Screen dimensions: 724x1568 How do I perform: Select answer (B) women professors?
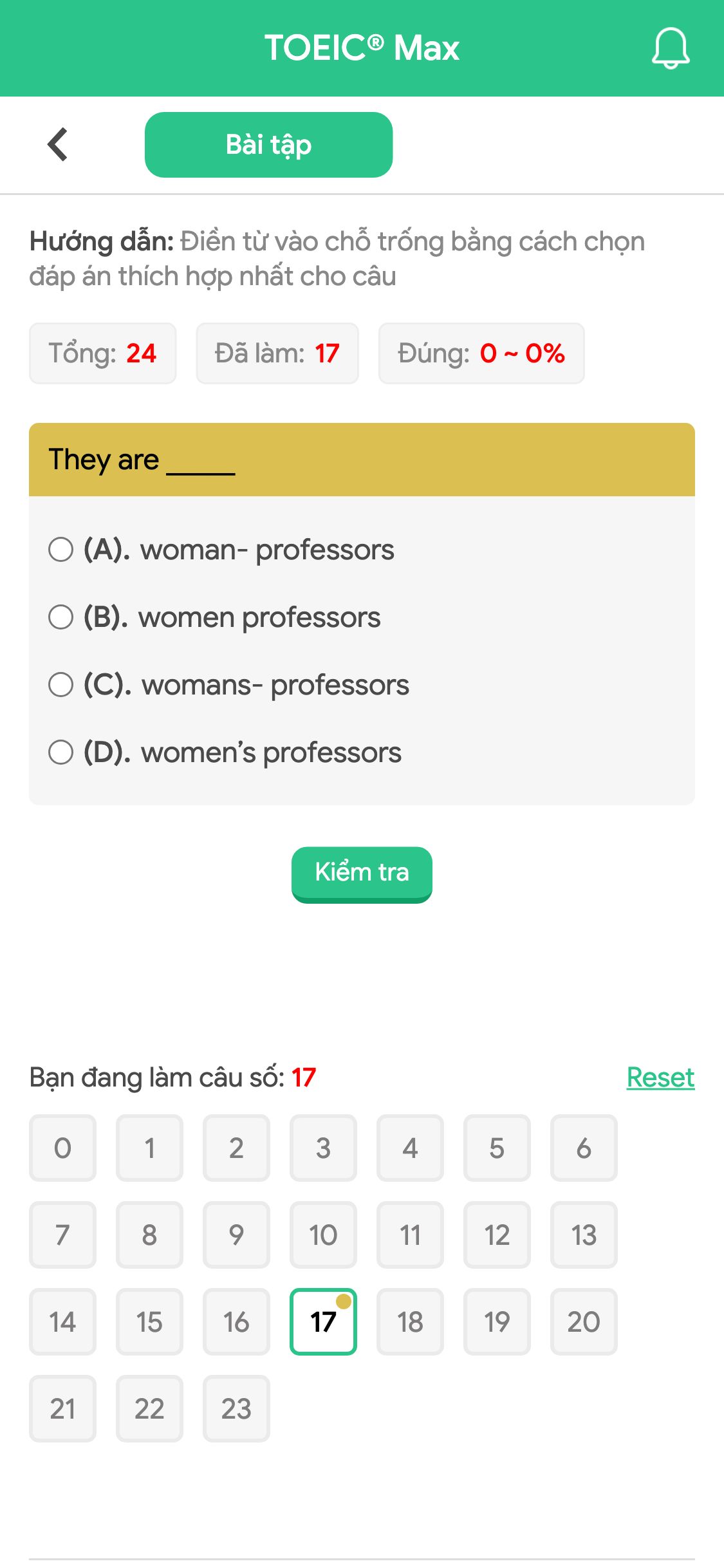[x=214, y=617]
